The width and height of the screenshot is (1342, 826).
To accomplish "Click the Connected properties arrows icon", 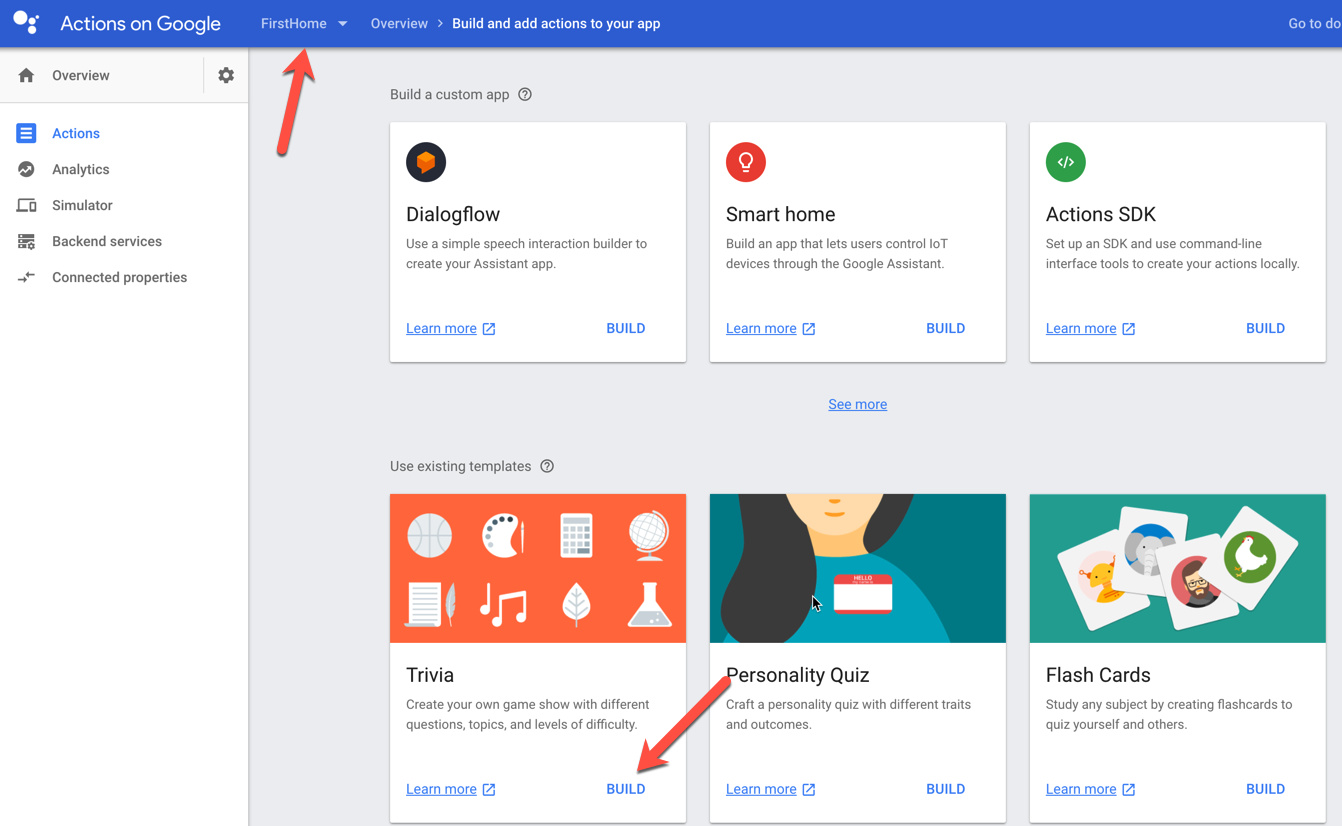I will click(26, 277).
